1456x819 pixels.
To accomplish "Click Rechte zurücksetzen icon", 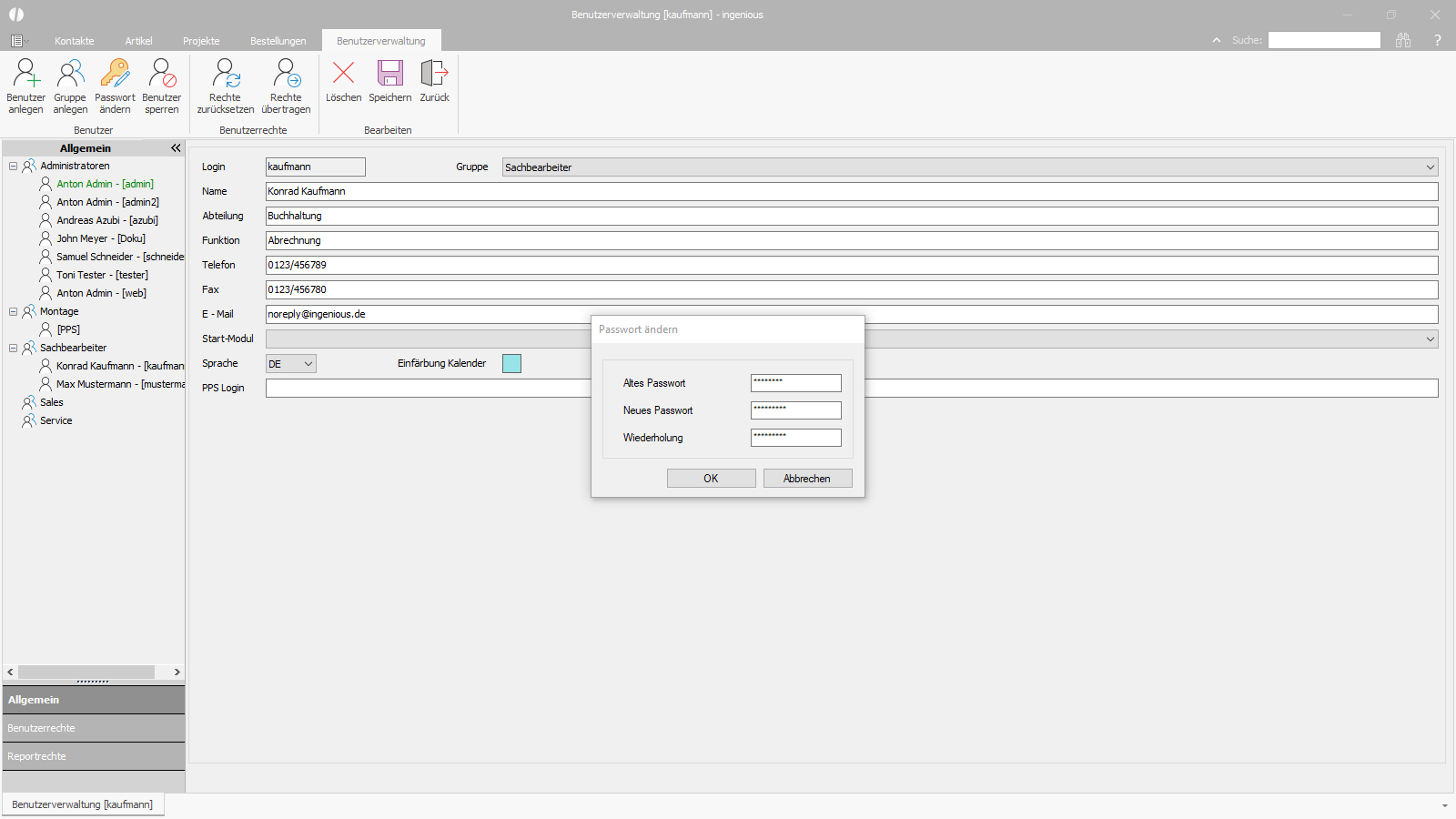I will pos(226,74).
